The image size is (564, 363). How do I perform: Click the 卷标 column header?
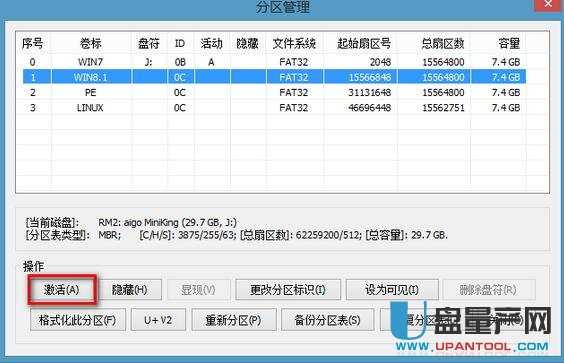coord(91,44)
